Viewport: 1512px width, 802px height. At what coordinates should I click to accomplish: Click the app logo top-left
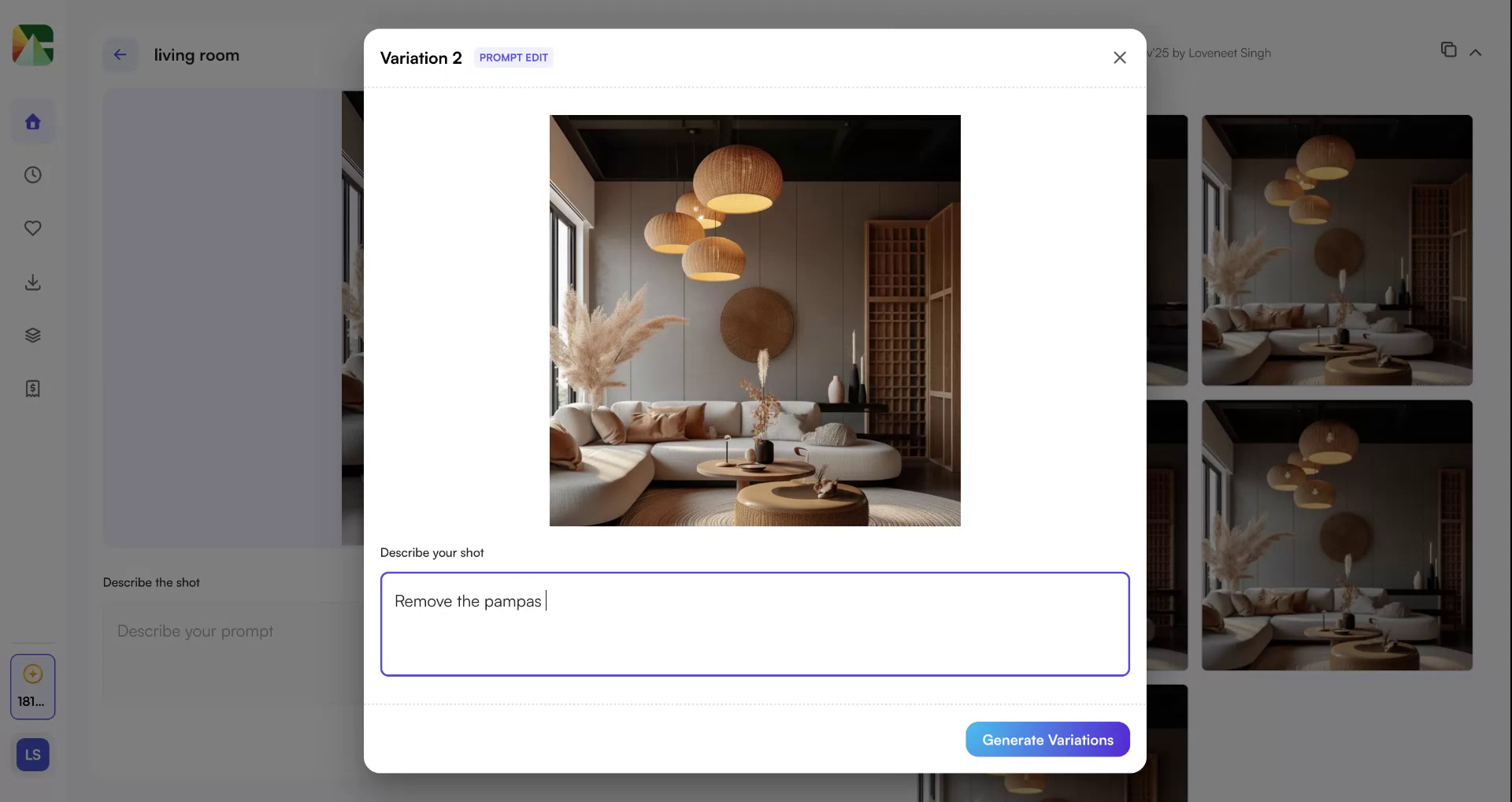pos(31,45)
